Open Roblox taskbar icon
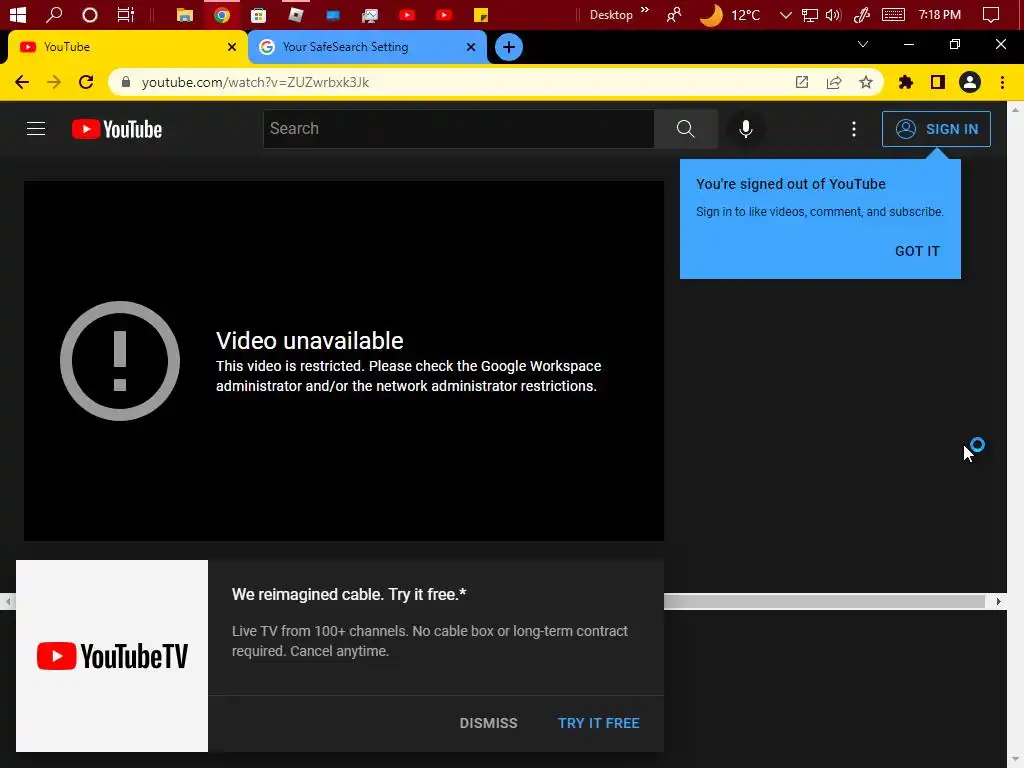Viewport: 1024px width, 768px height. (x=295, y=15)
